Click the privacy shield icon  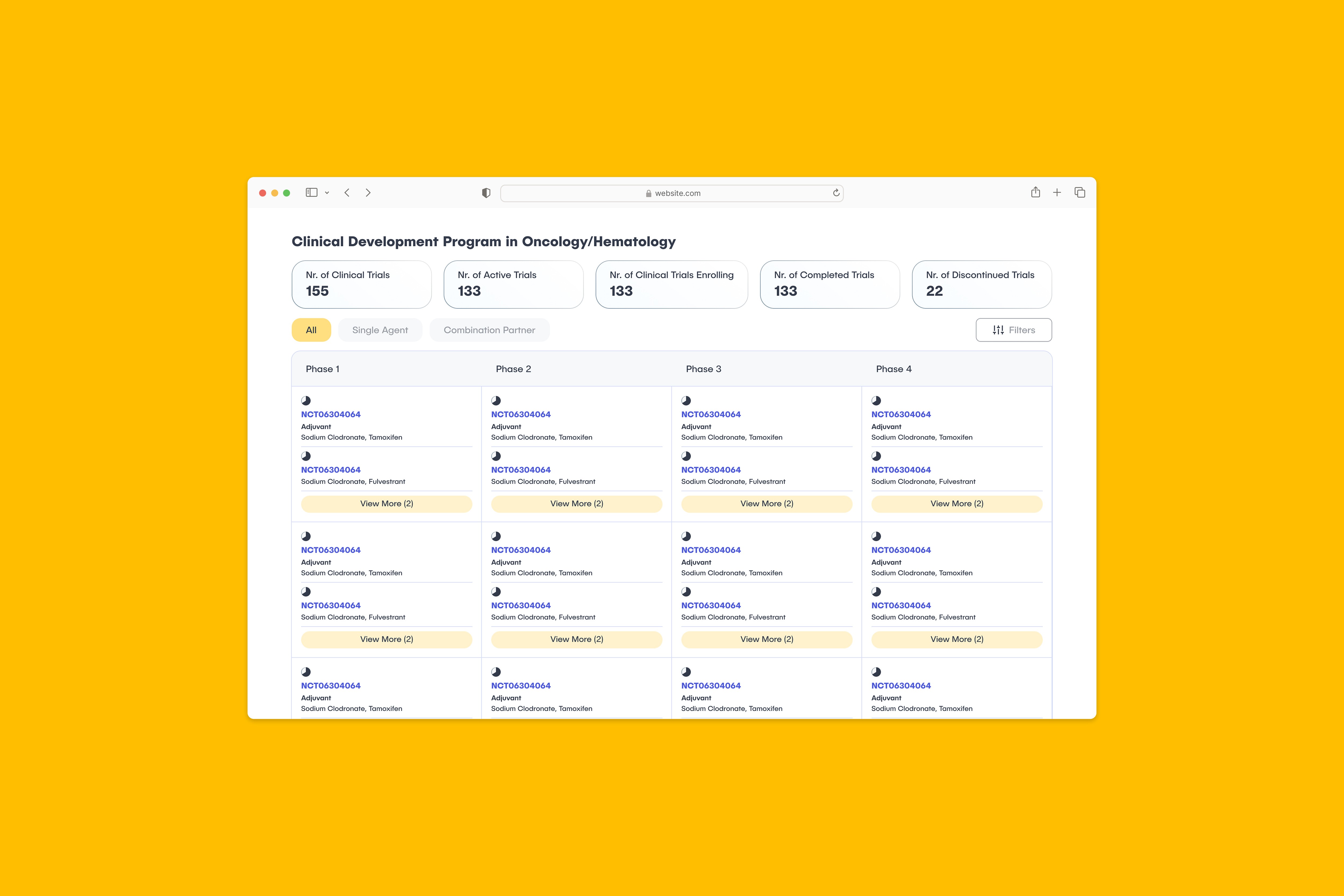tap(486, 193)
